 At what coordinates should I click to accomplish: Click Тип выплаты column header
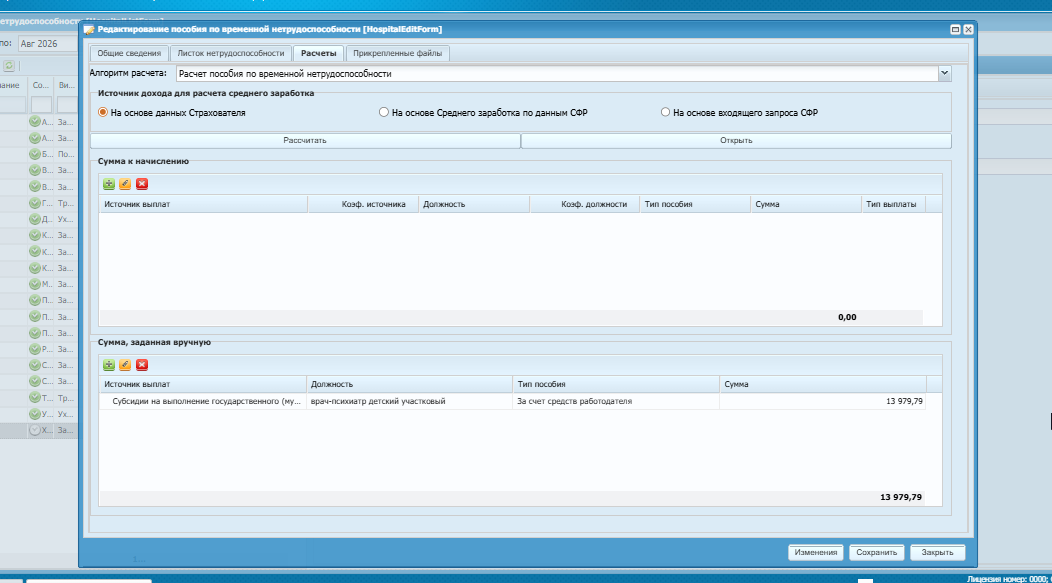click(893, 204)
